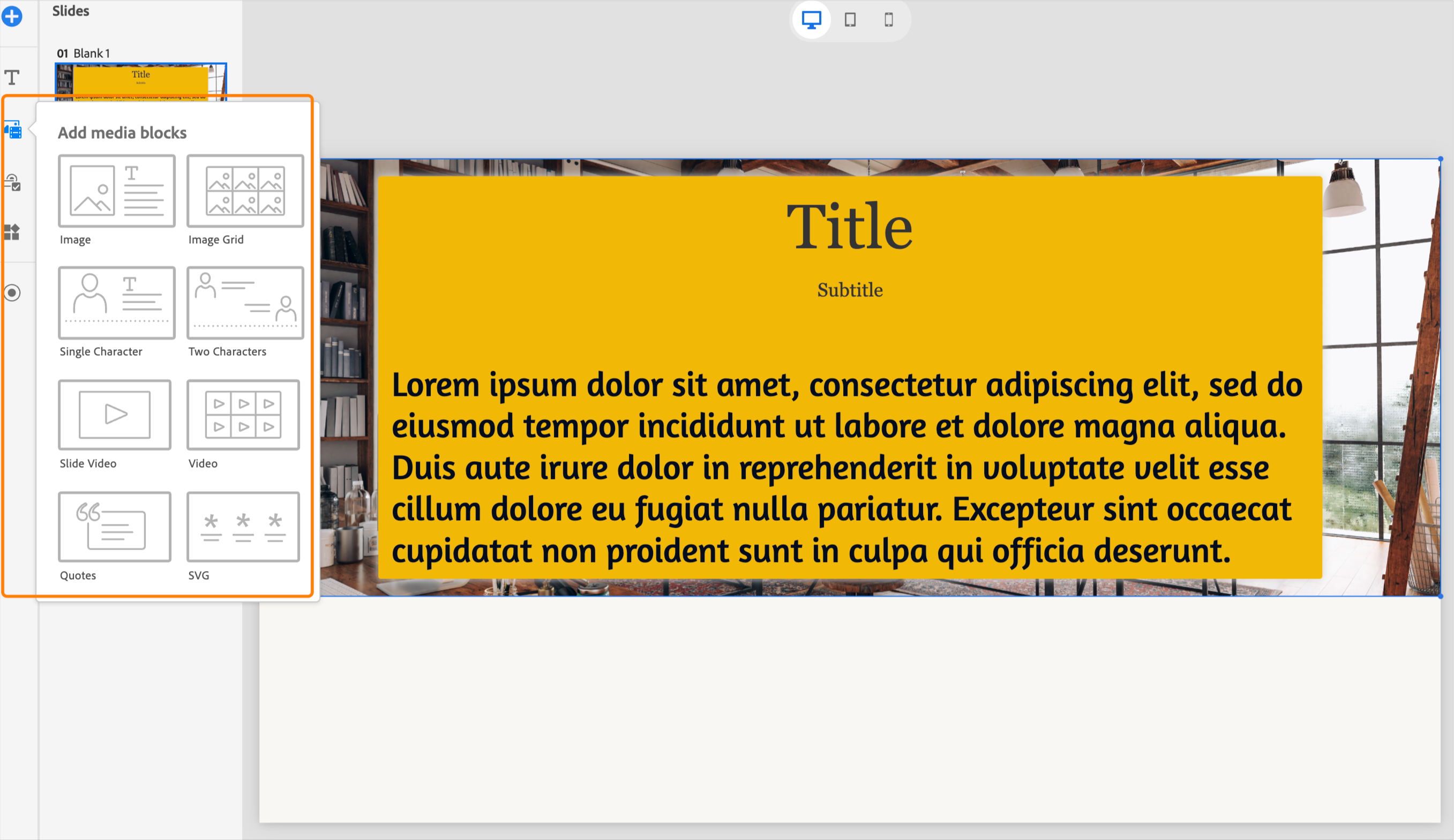Open the widgets icon in left toolbar
Screen dimensions: 1454x840
(12, 232)
